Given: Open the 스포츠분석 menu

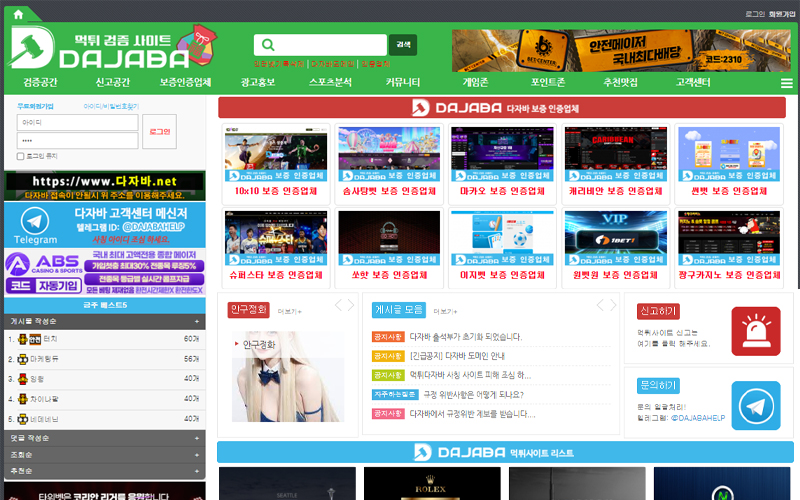Looking at the screenshot, I should coord(330,82).
